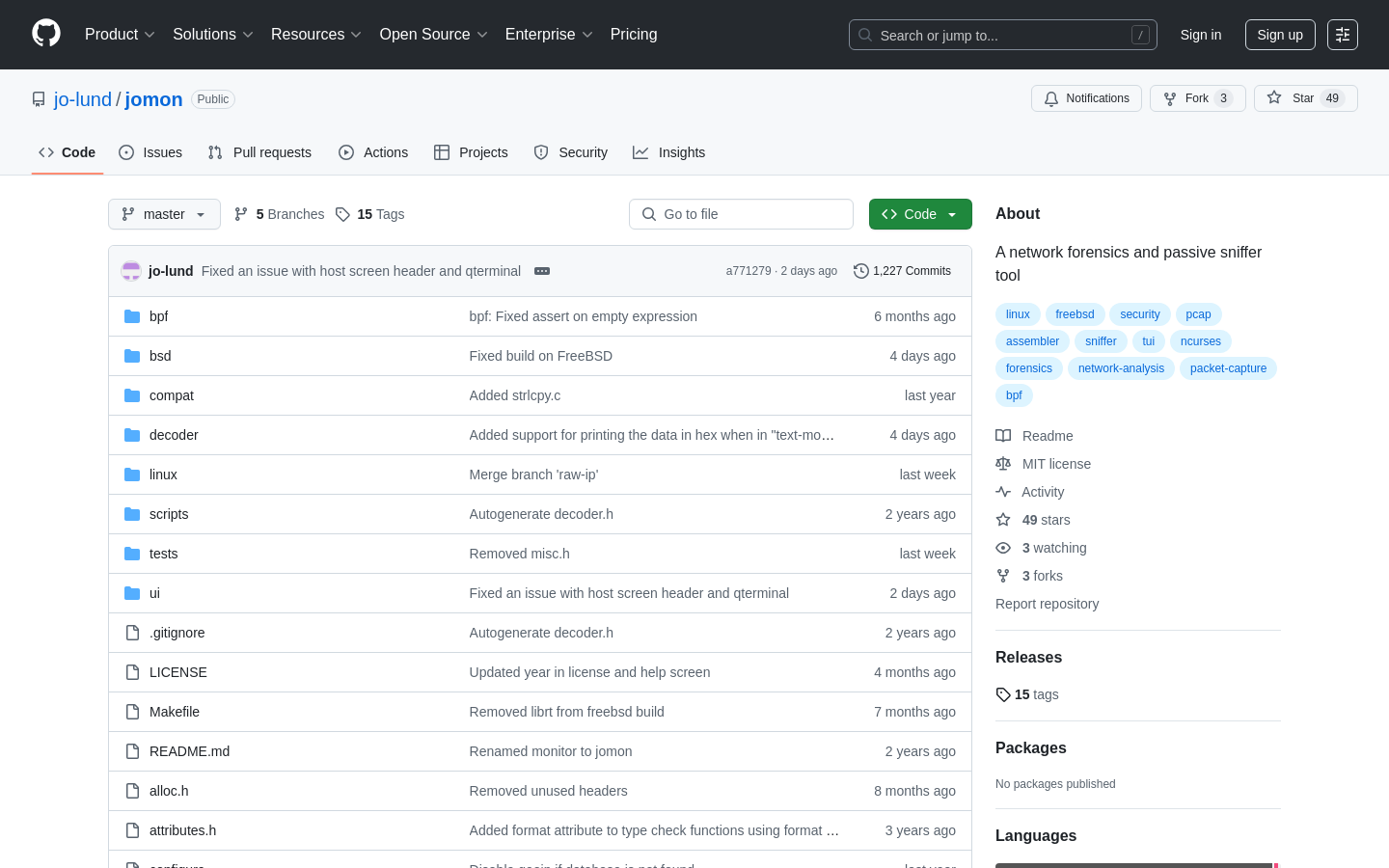Open the bsd folder icon

pos(132,356)
